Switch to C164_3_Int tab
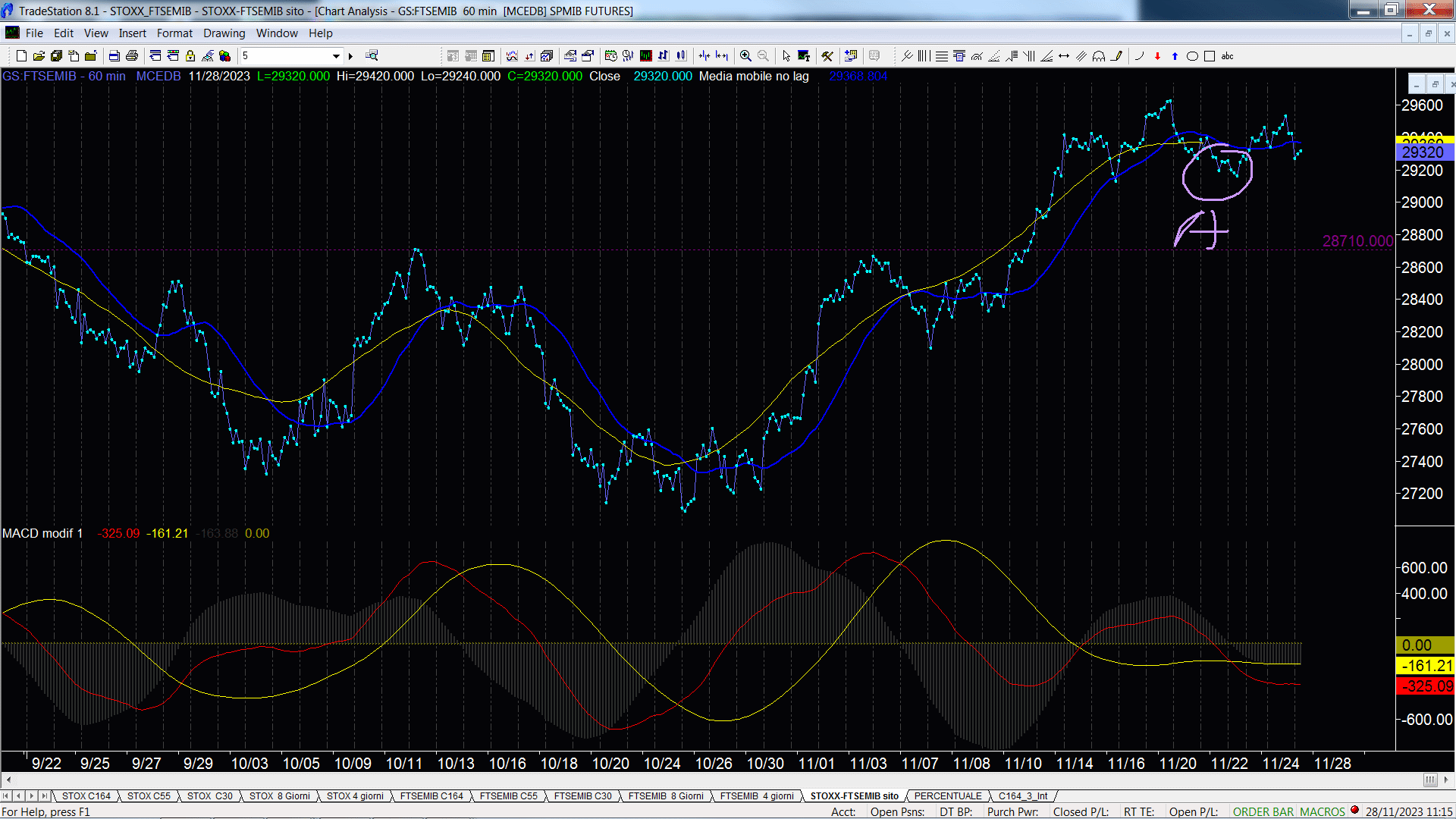Viewport: 1456px width, 819px height. [x=1022, y=796]
